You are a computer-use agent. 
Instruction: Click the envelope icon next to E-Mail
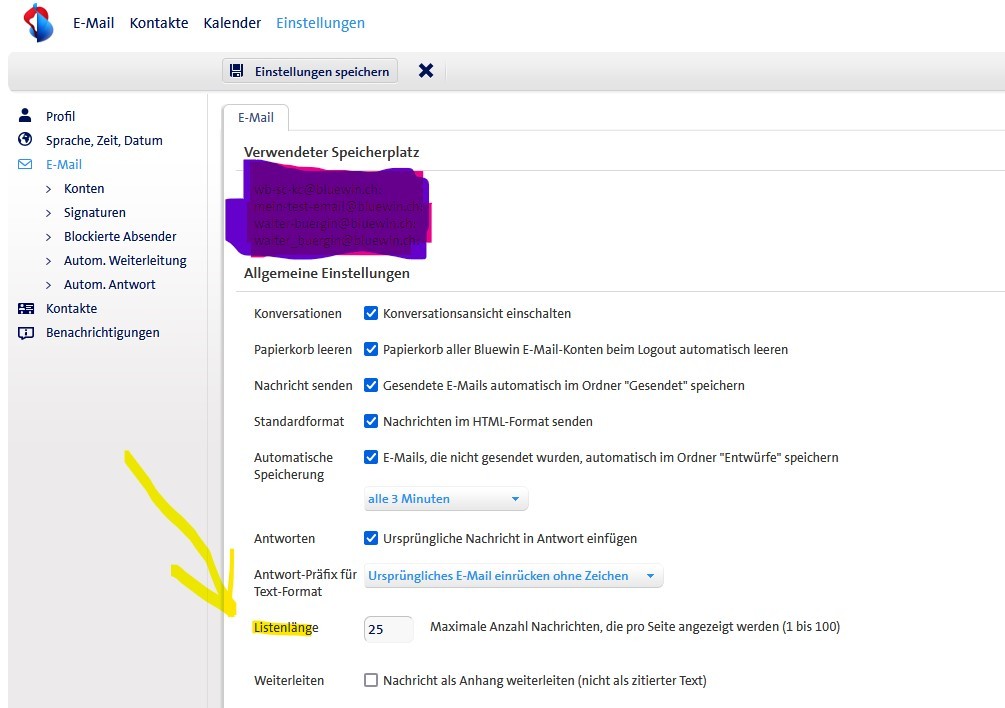tap(26, 164)
